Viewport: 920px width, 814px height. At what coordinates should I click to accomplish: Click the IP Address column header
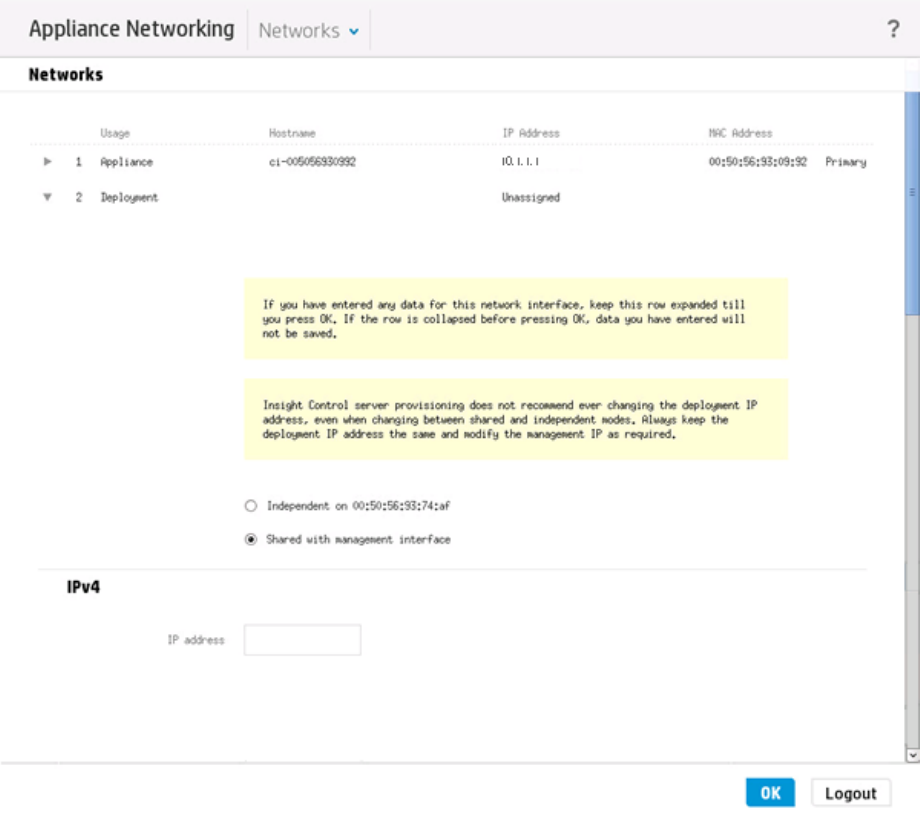(x=530, y=133)
